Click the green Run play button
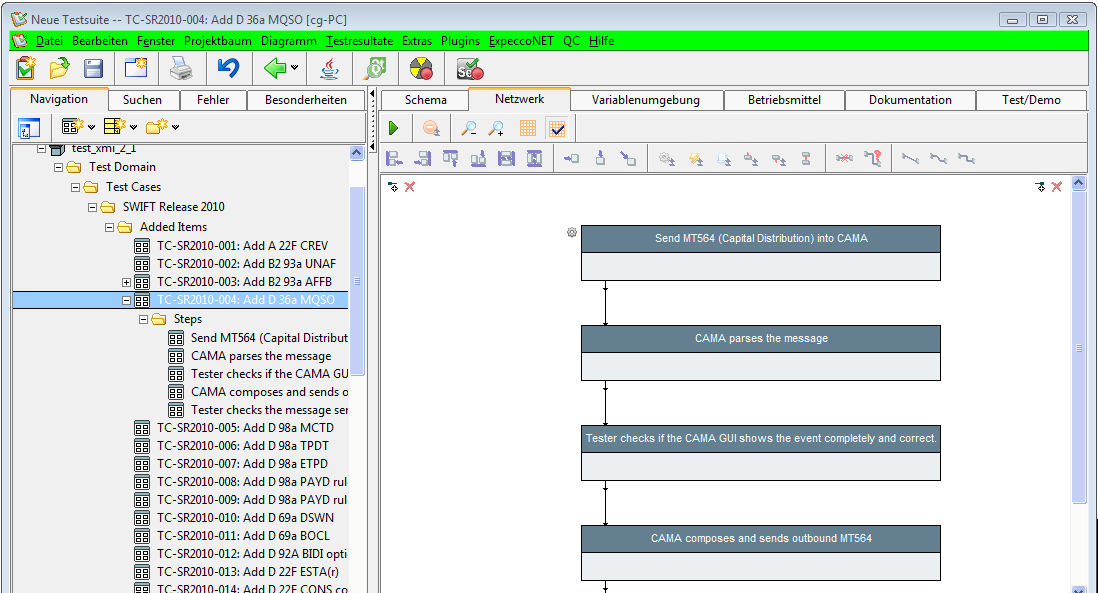 (394, 128)
